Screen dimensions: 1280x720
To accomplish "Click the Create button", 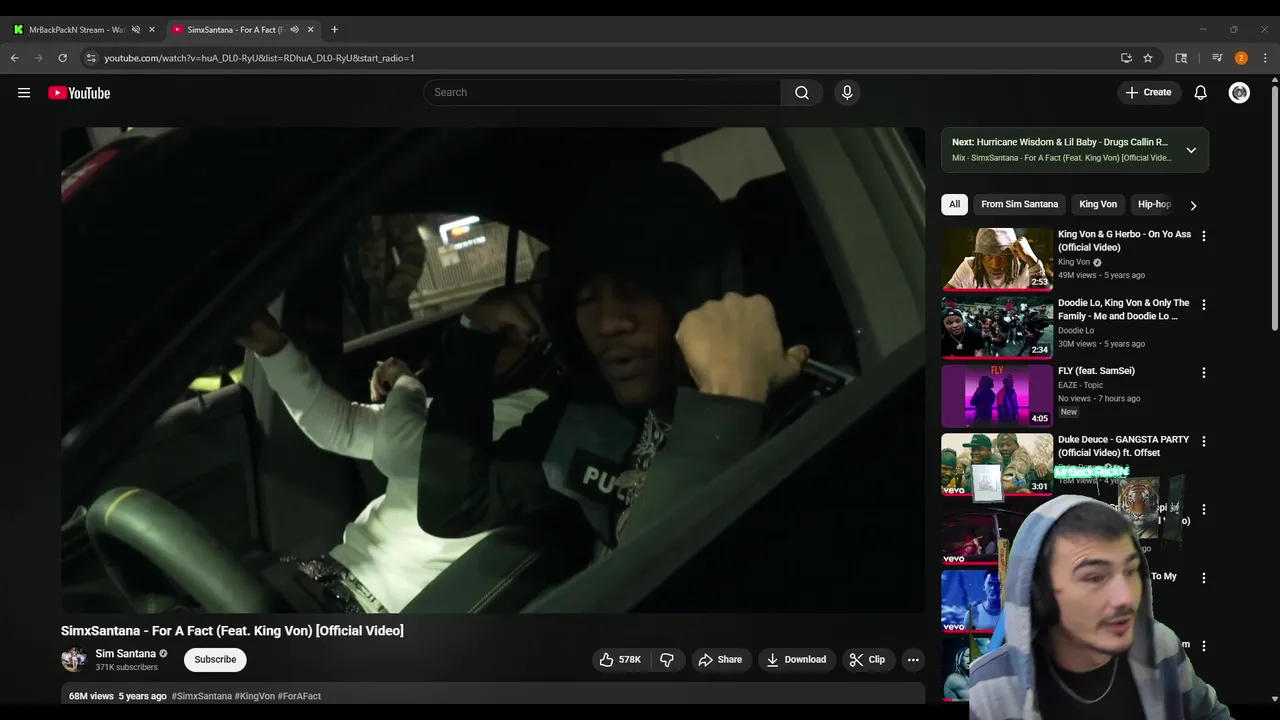I will [x=1148, y=93].
